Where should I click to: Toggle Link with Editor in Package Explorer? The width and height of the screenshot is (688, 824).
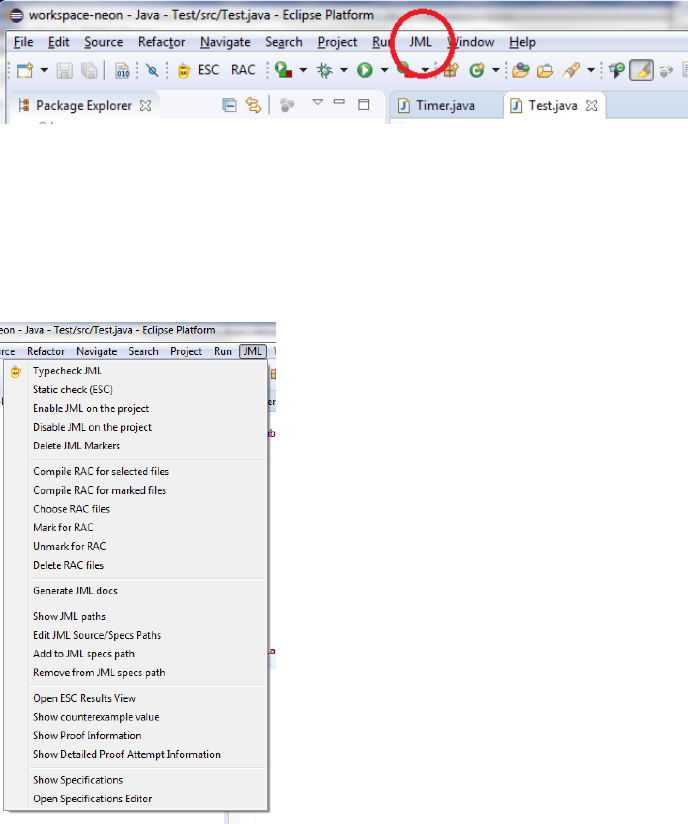coord(253,106)
